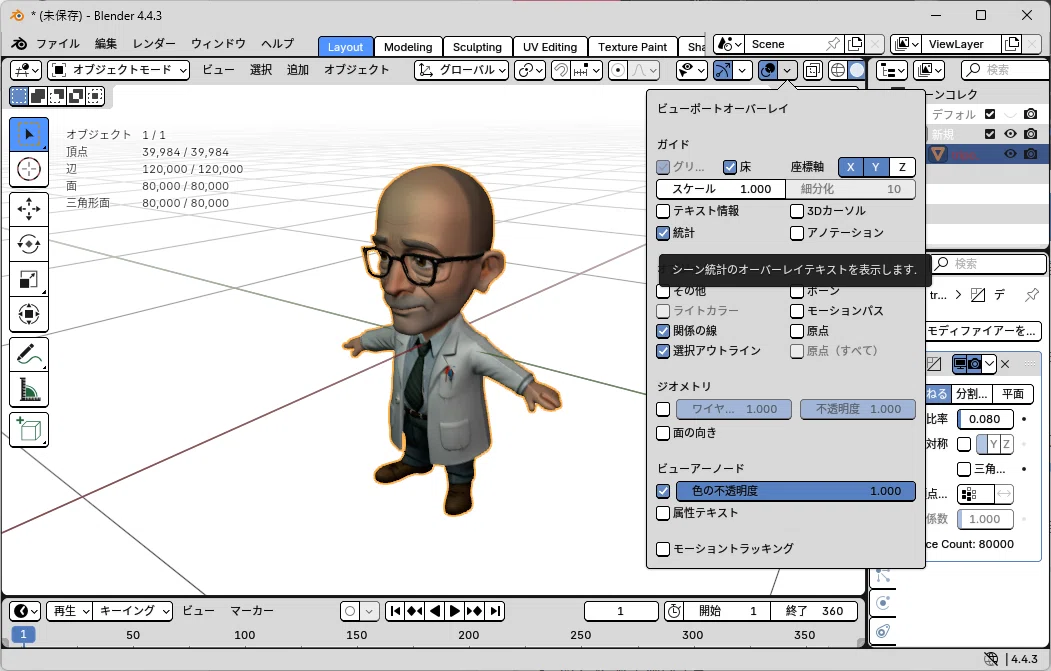Open the 追加 menu in viewport header
Screen dimensions: 1051x671
298,70
